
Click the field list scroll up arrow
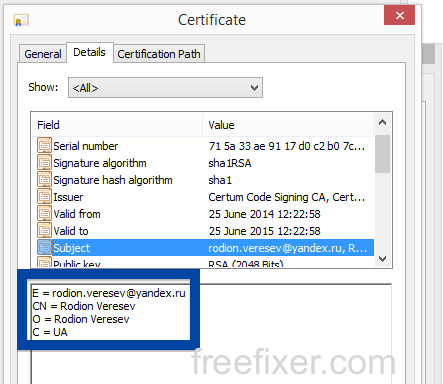[x=383, y=122]
